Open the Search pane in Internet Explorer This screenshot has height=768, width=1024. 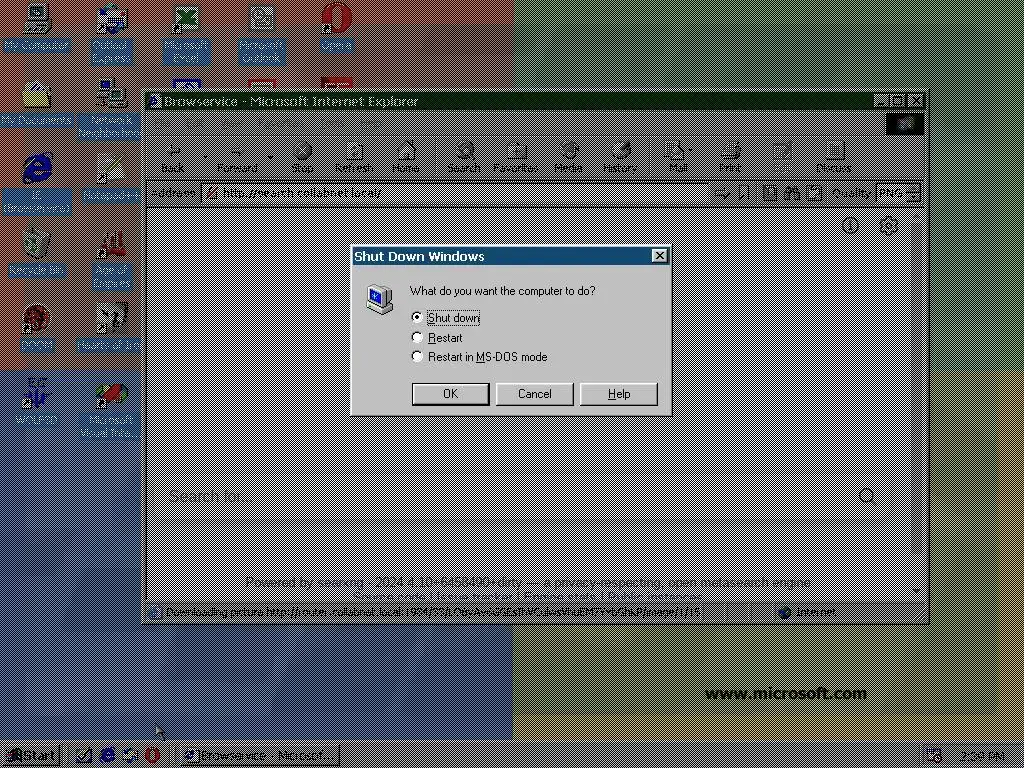464,157
